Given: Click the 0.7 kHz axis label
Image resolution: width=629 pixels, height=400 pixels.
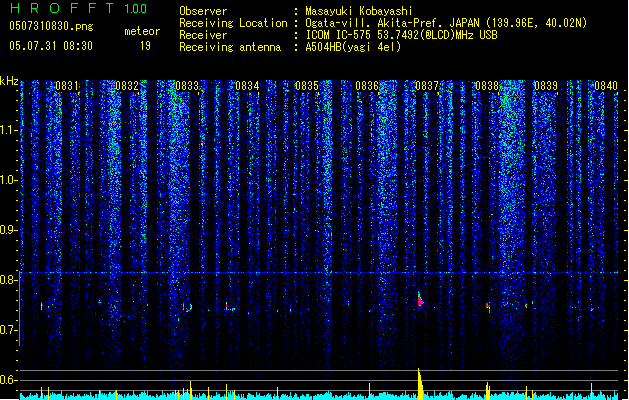Looking at the screenshot, I should [x=8, y=330].
